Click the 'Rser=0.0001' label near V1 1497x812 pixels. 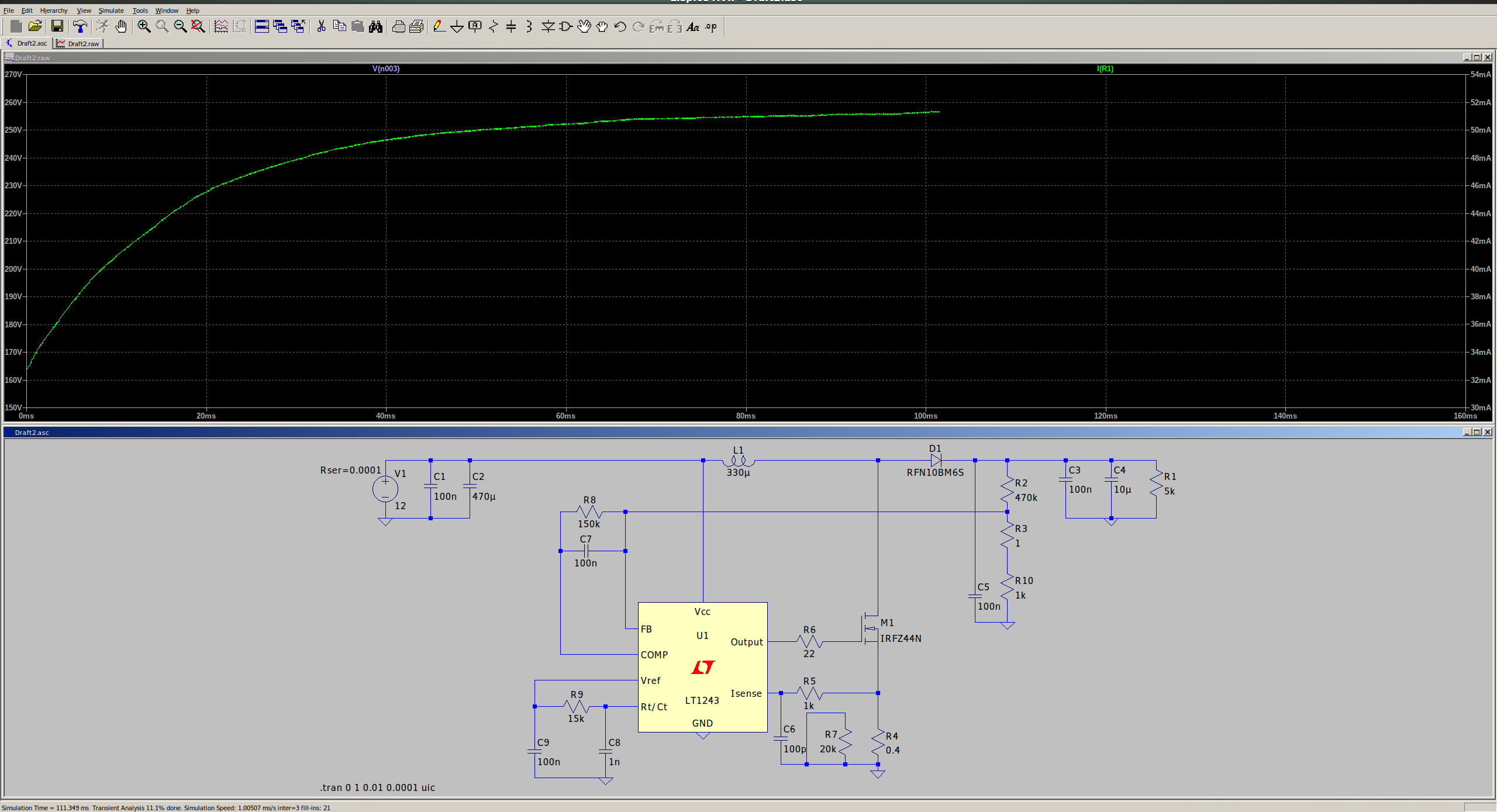[350, 470]
